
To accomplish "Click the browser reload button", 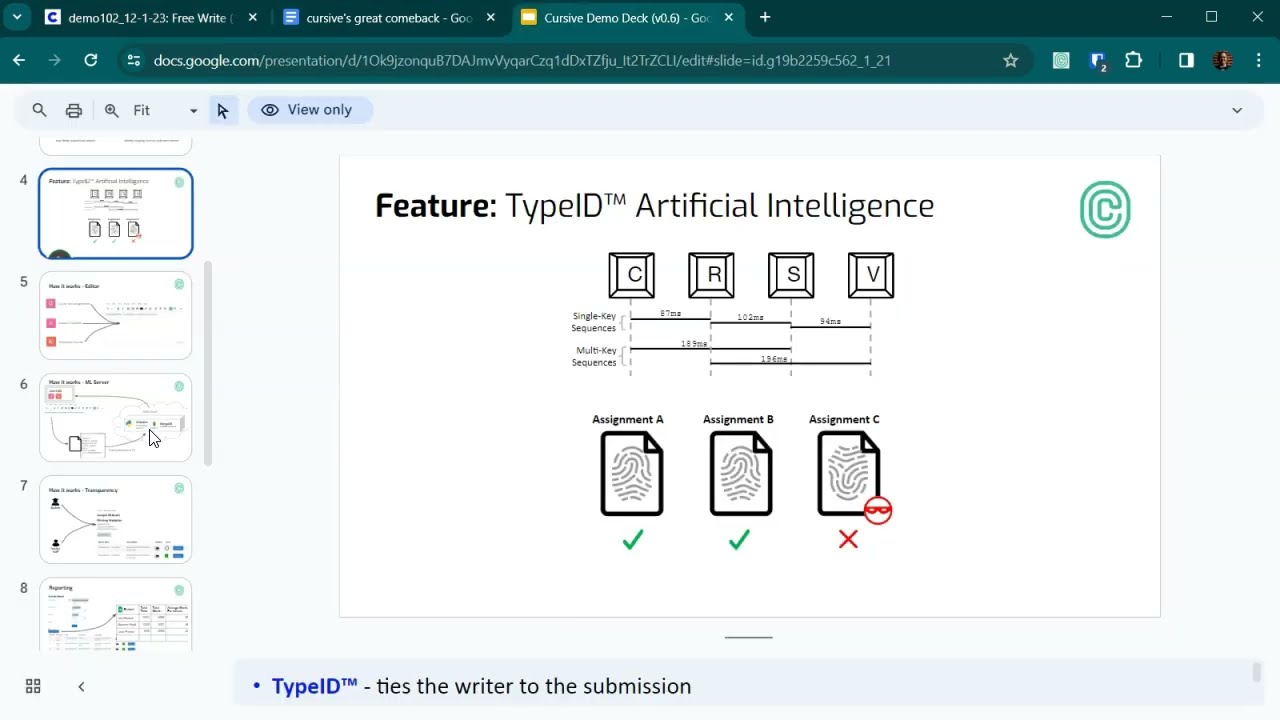I will (91, 60).
